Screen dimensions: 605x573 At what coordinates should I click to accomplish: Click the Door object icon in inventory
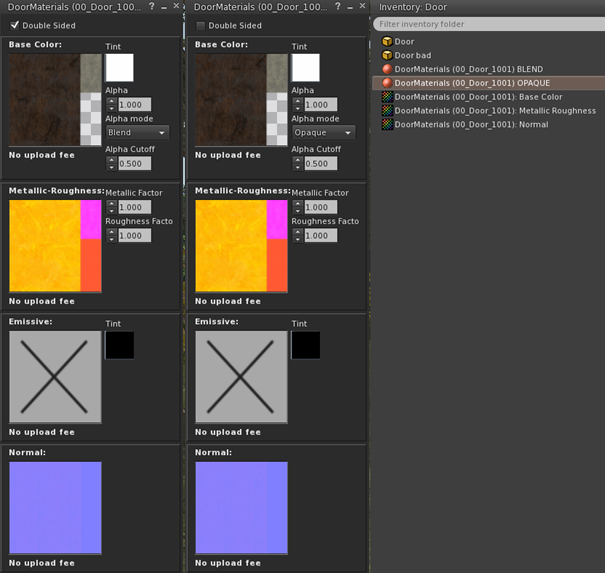click(x=387, y=42)
